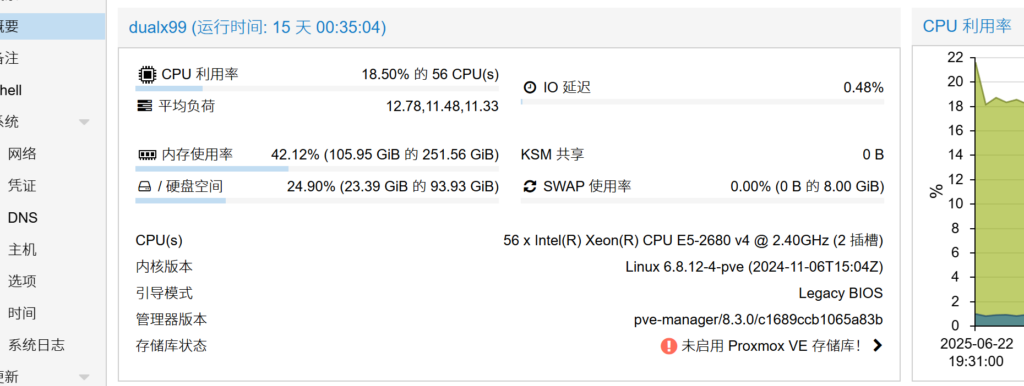Click the hard disk icon beside 硬盘空间

click(144, 187)
